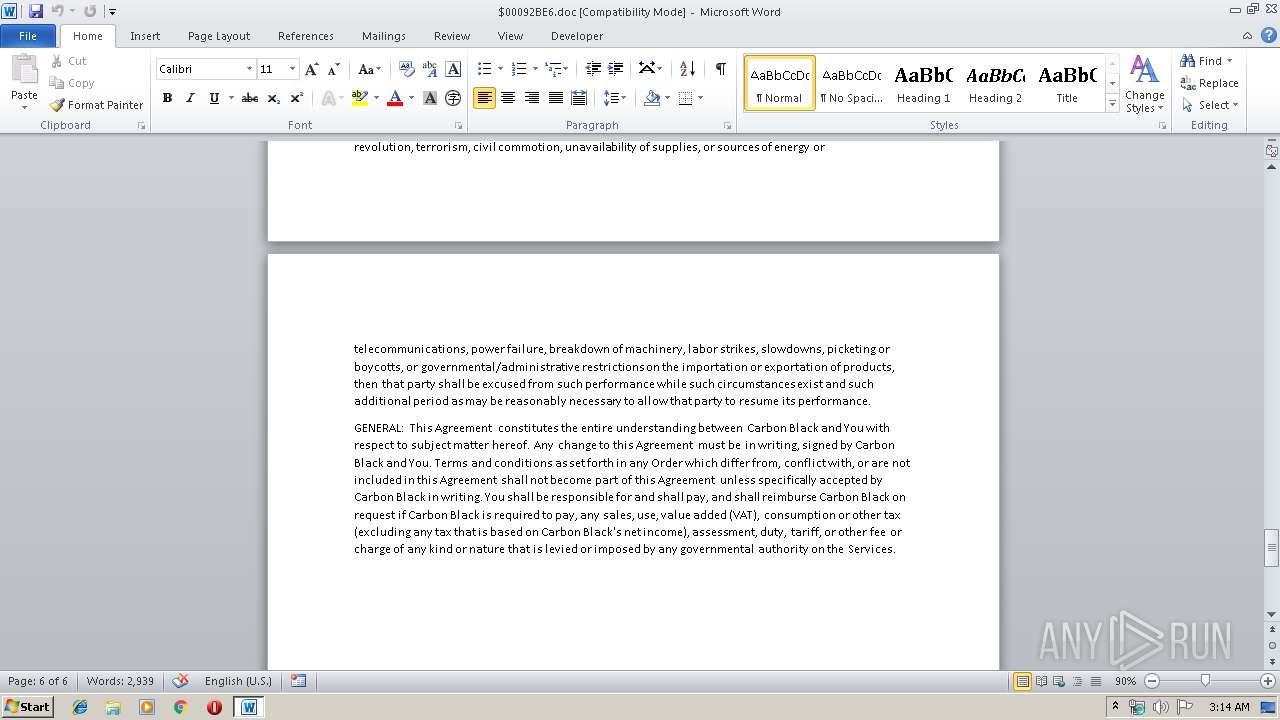Open the File tab
Screen dimensions: 1280x720
pyautogui.click(x=28, y=36)
